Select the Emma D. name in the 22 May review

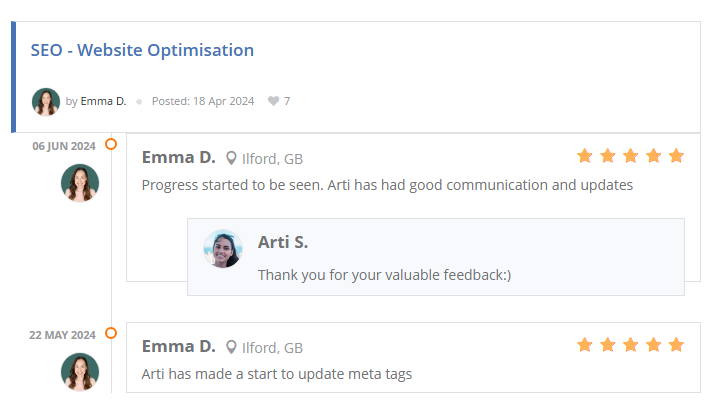click(x=178, y=346)
